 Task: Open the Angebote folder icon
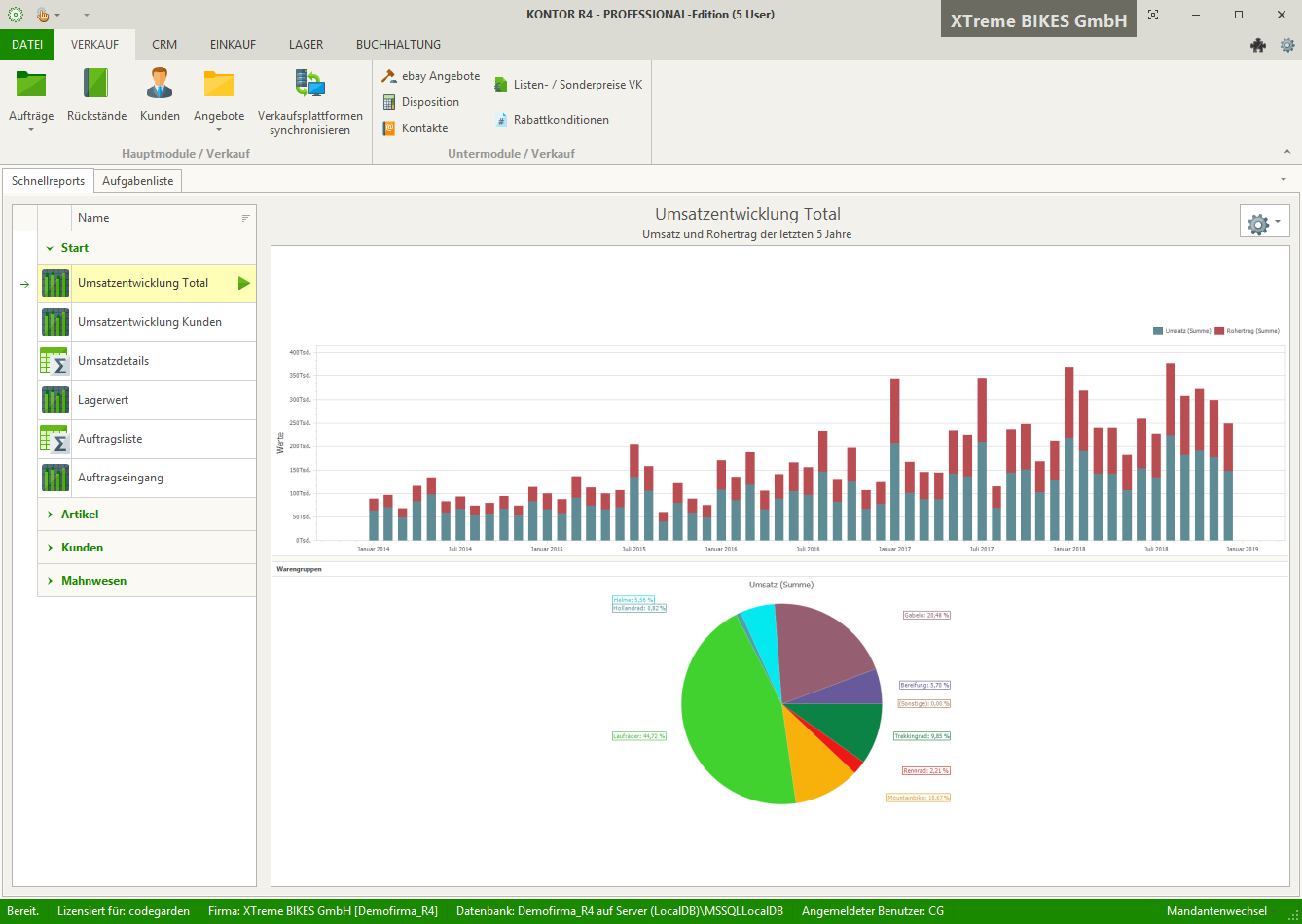pos(219,84)
